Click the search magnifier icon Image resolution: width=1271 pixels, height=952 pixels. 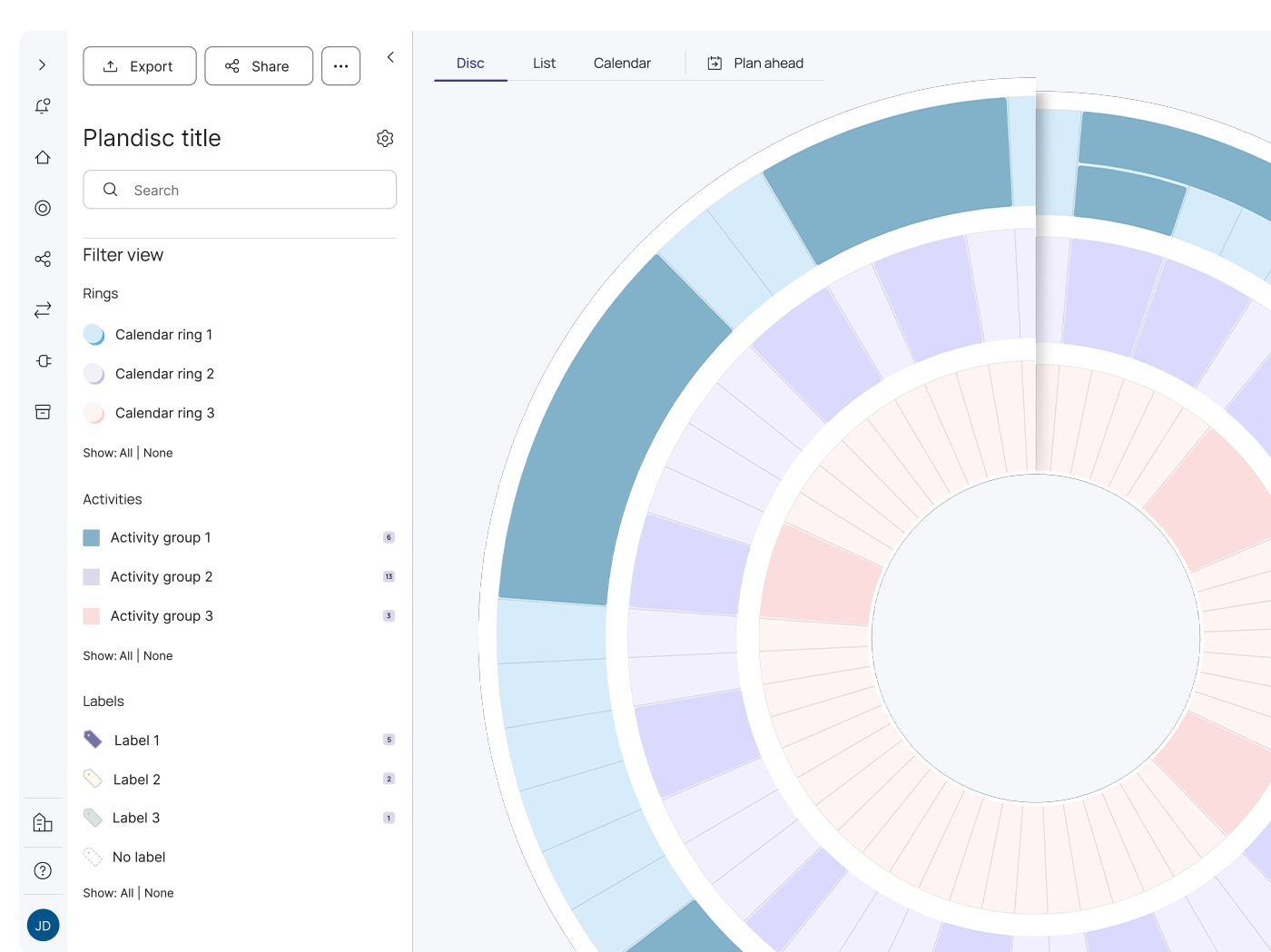point(110,190)
